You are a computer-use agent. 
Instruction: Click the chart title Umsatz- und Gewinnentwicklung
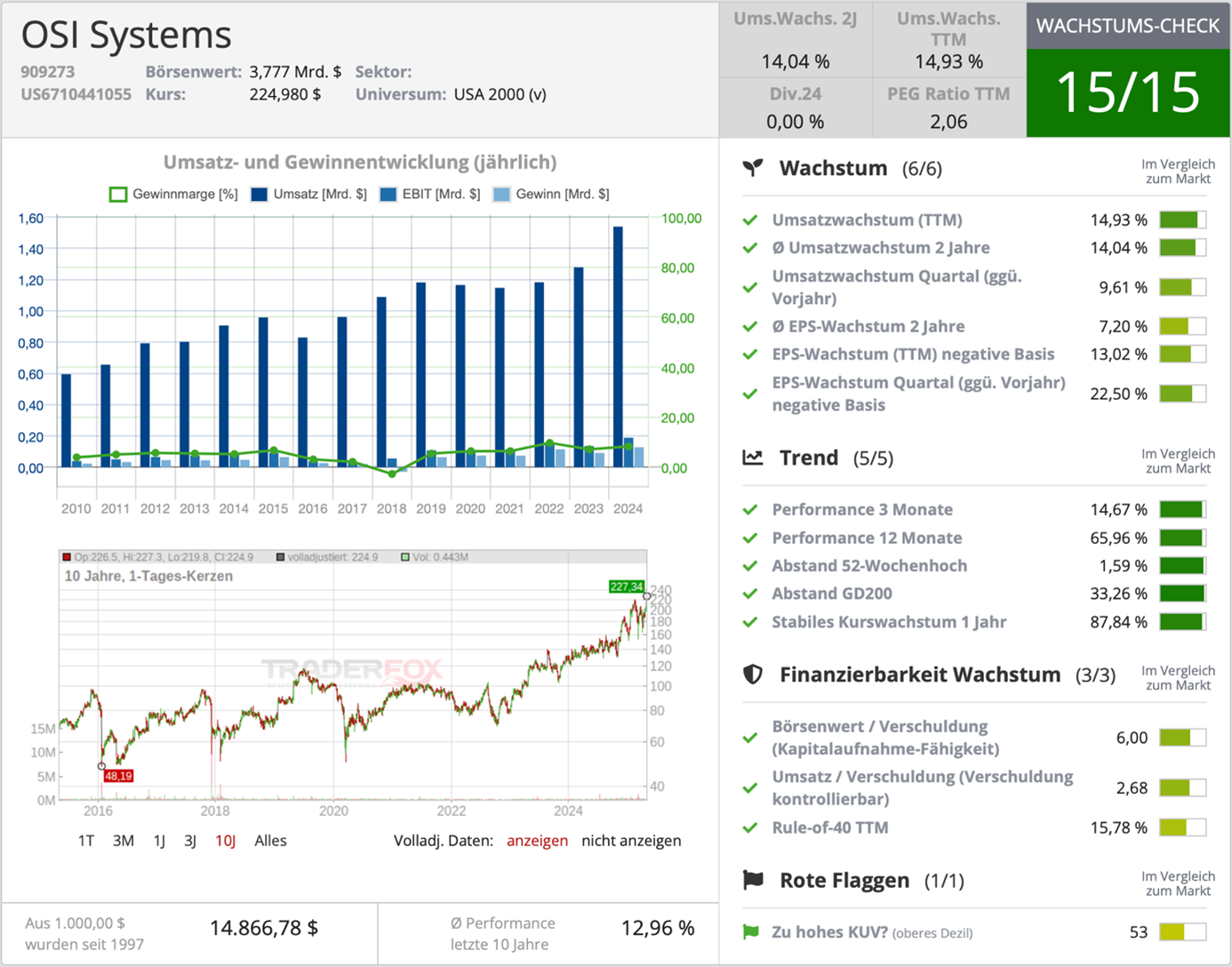pyautogui.click(x=360, y=162)
